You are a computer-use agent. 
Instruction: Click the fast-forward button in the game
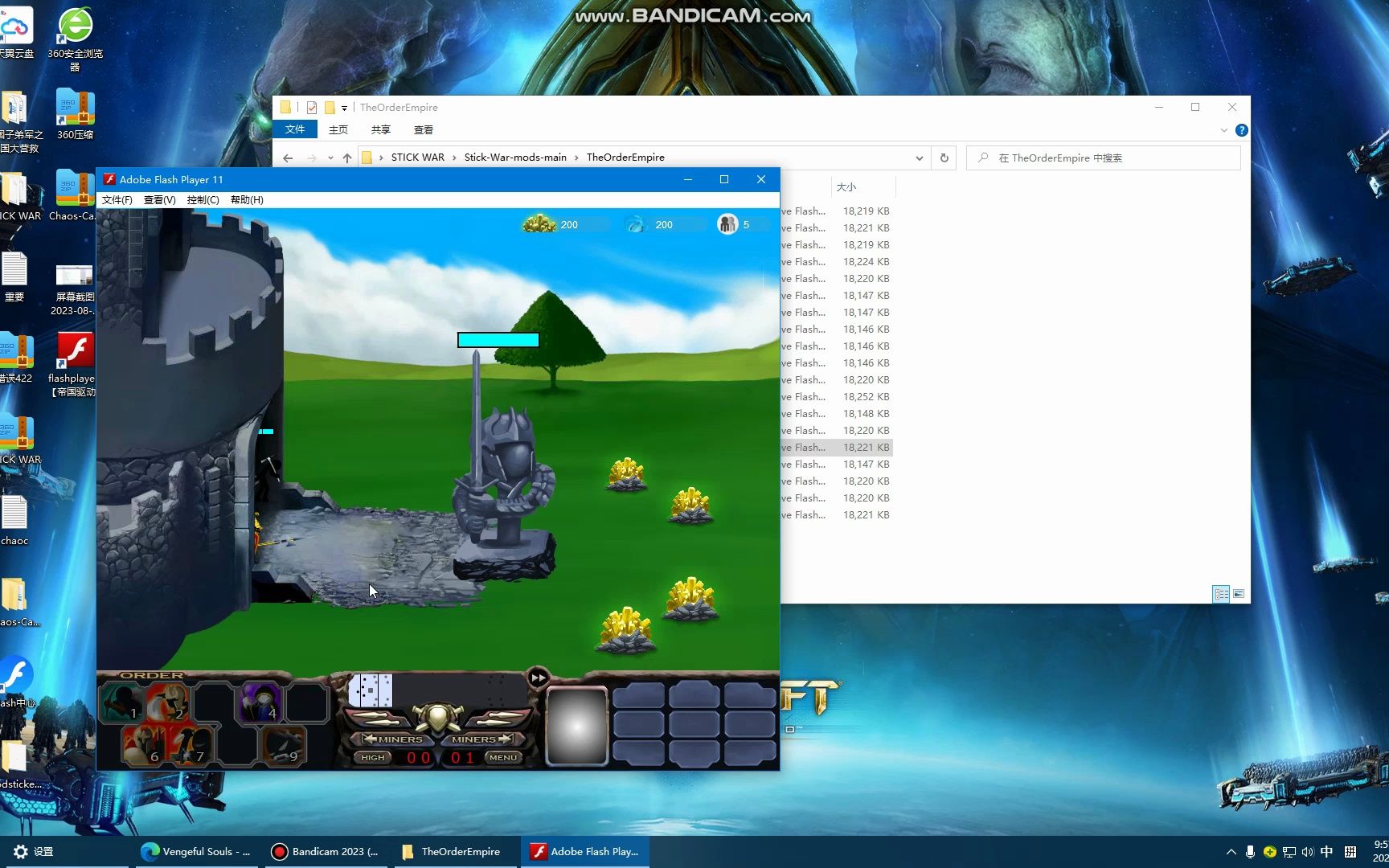click(x=538, y=678)
